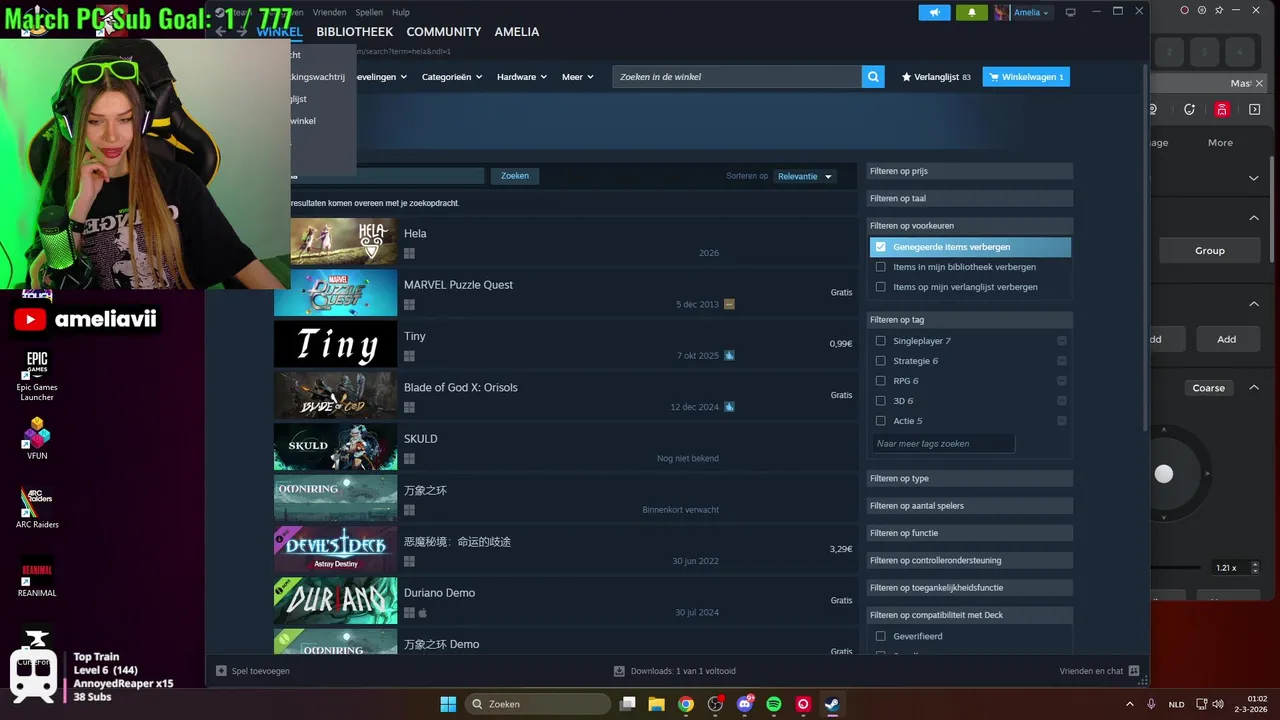Image resolution: width=1280 pixels, height=720 pixels.
Task: Click the Group button in camera app
Action: point(1210,251)
